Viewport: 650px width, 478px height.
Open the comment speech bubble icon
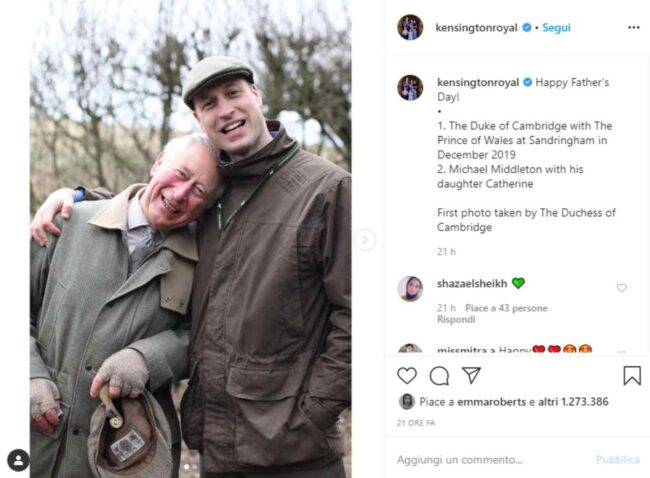pyautogui.click(x=439, y=376)
